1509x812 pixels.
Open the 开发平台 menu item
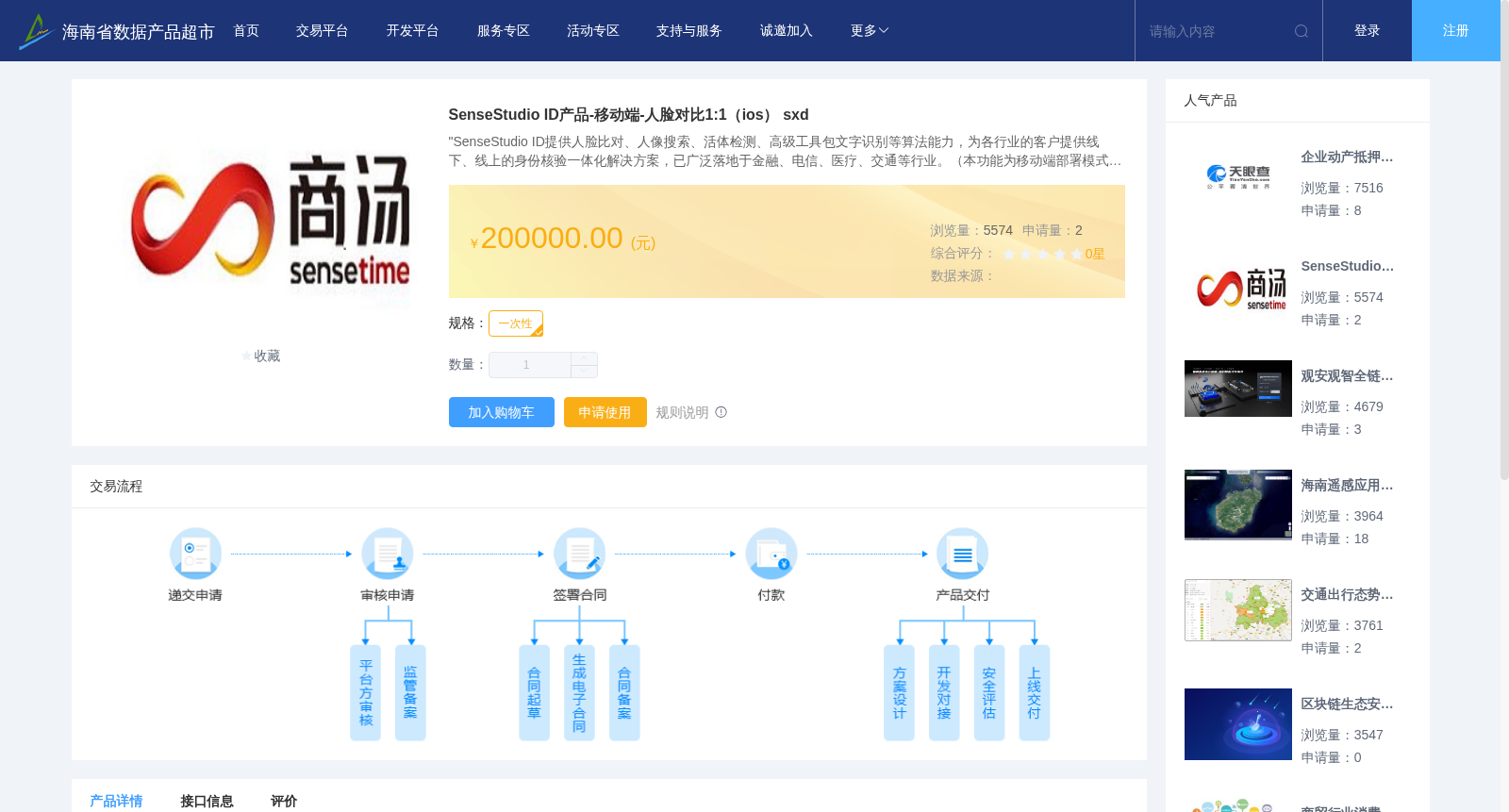(x=413, y=31)
